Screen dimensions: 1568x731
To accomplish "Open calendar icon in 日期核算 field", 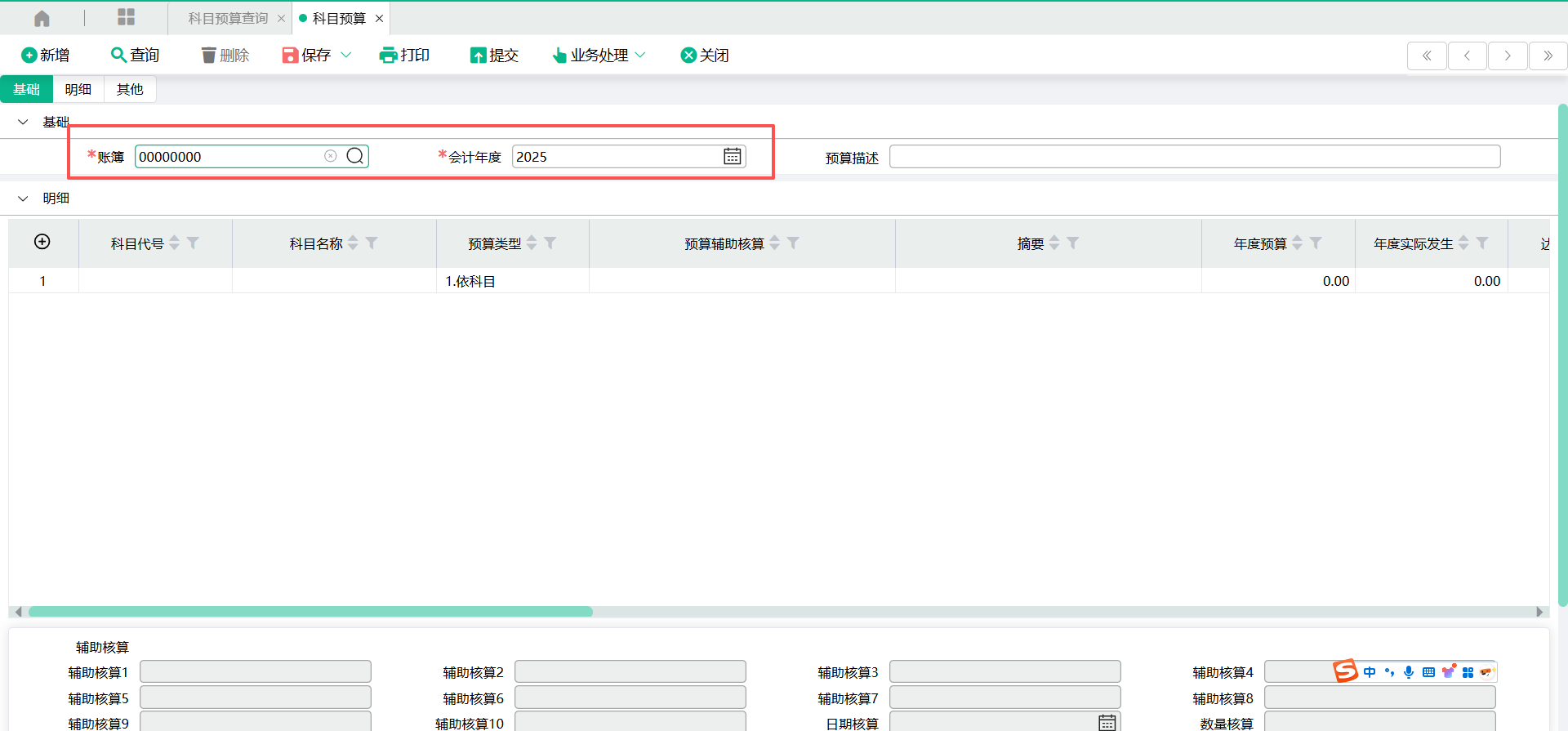I will 1107,723.
